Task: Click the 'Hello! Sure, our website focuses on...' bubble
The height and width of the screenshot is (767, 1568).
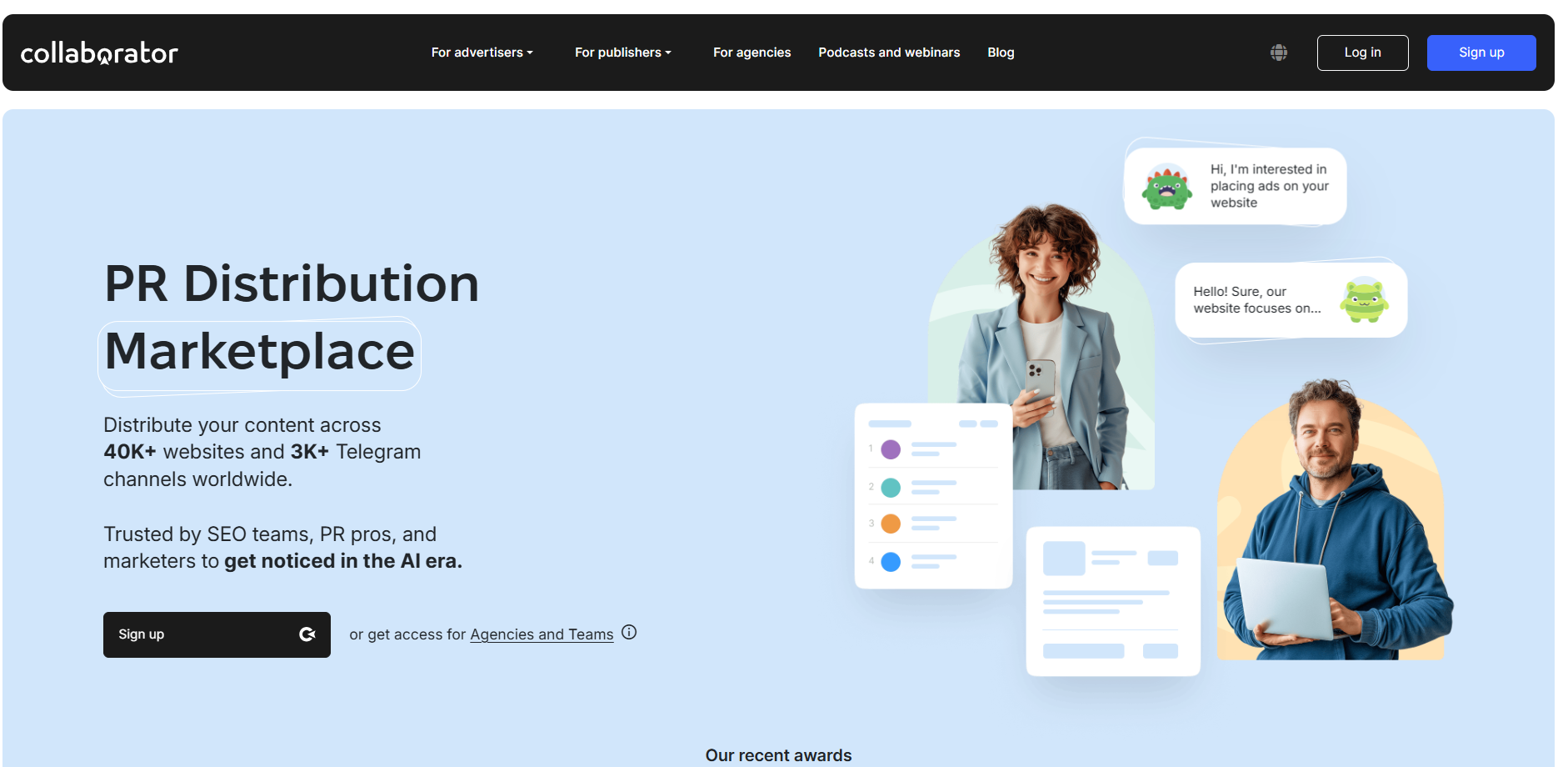Action: tap(1291, 300)
